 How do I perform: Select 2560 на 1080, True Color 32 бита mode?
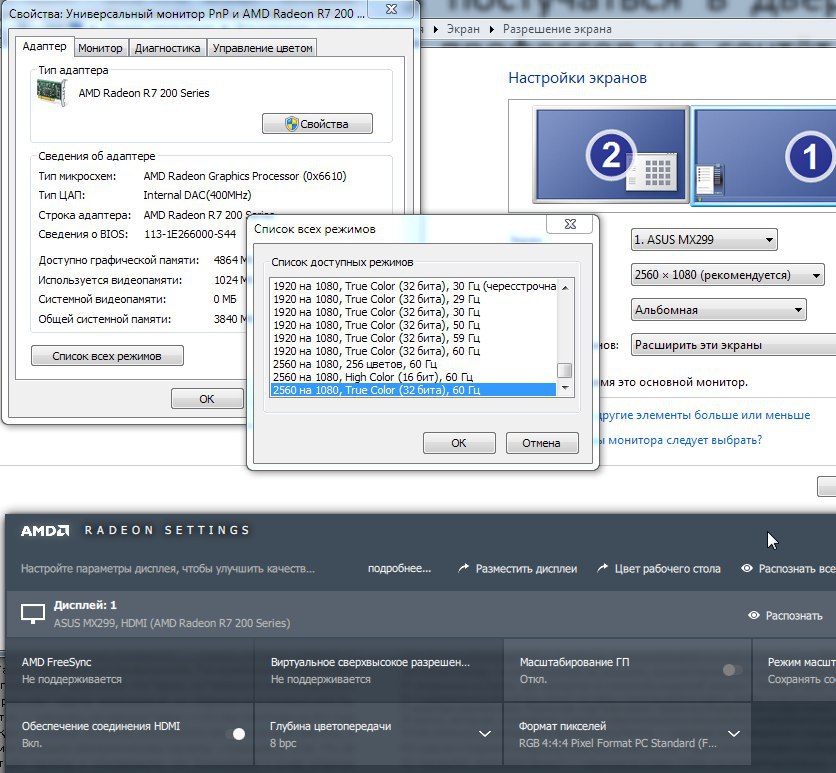(x=413, y=390)
